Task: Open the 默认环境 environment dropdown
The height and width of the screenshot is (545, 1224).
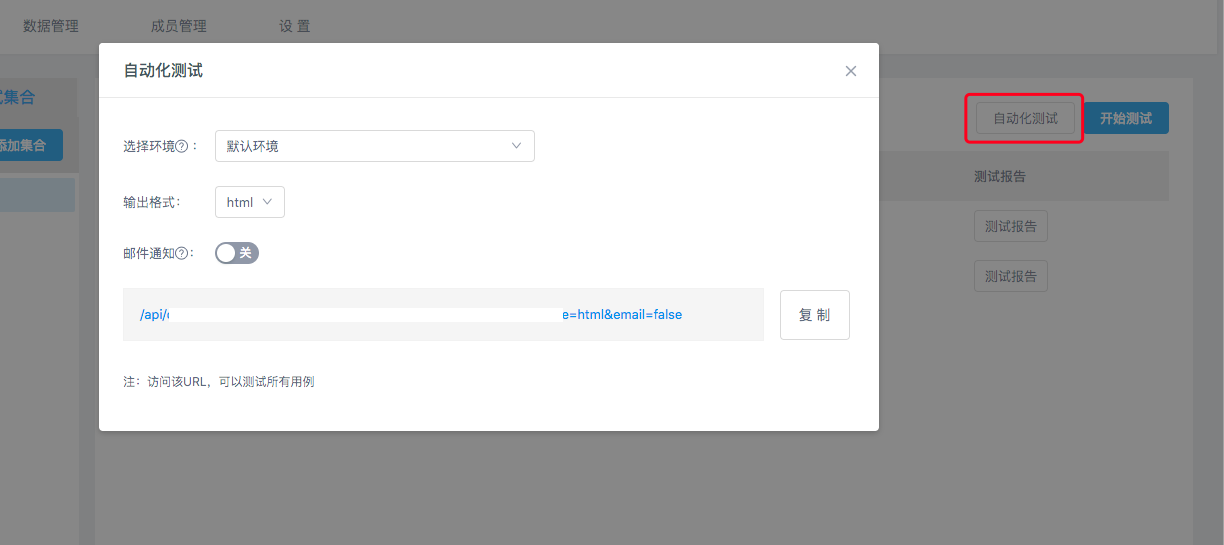Action: pyautogui.click(x=374, y=146)
